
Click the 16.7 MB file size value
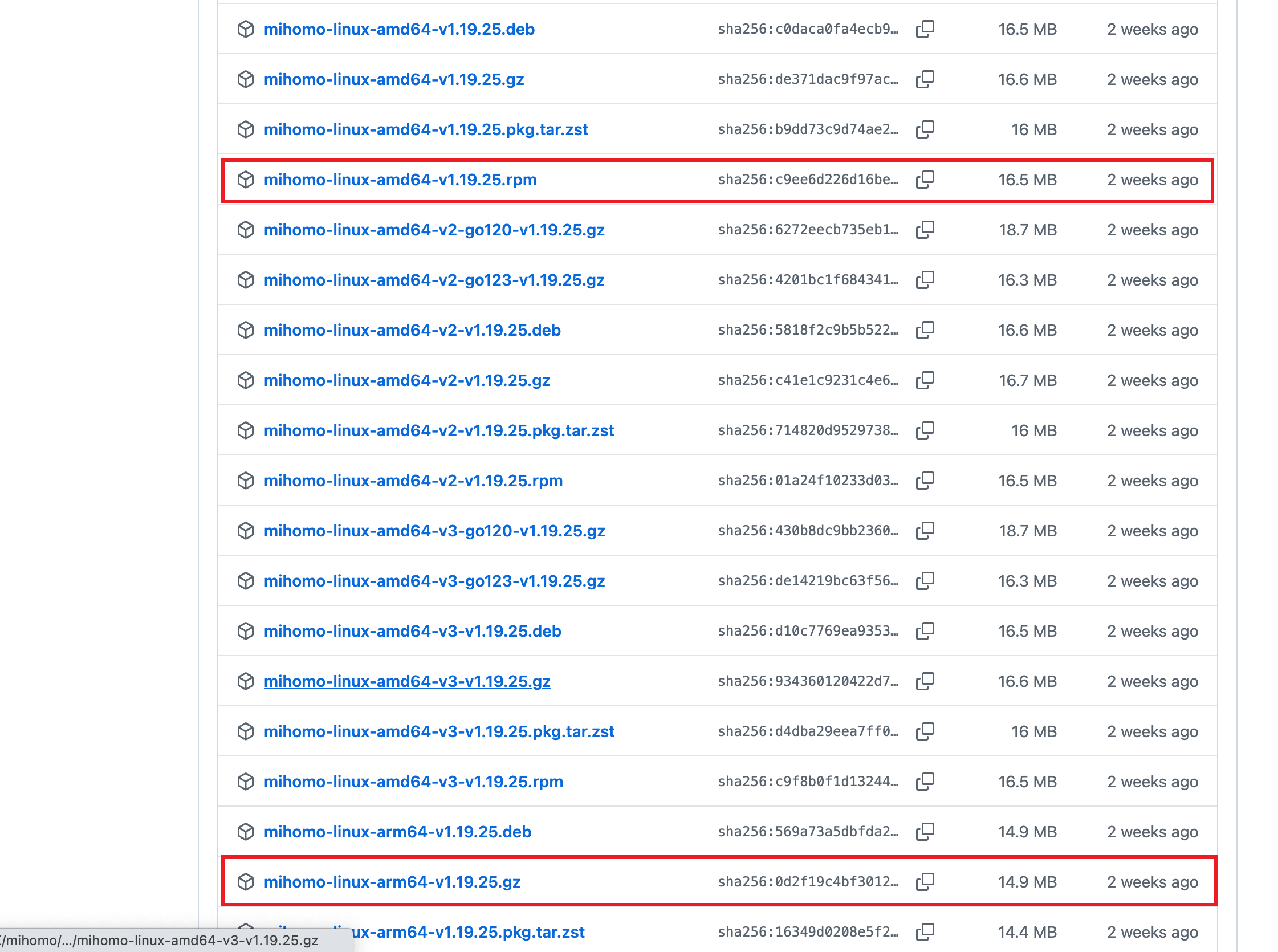(x=1027, y=380)
